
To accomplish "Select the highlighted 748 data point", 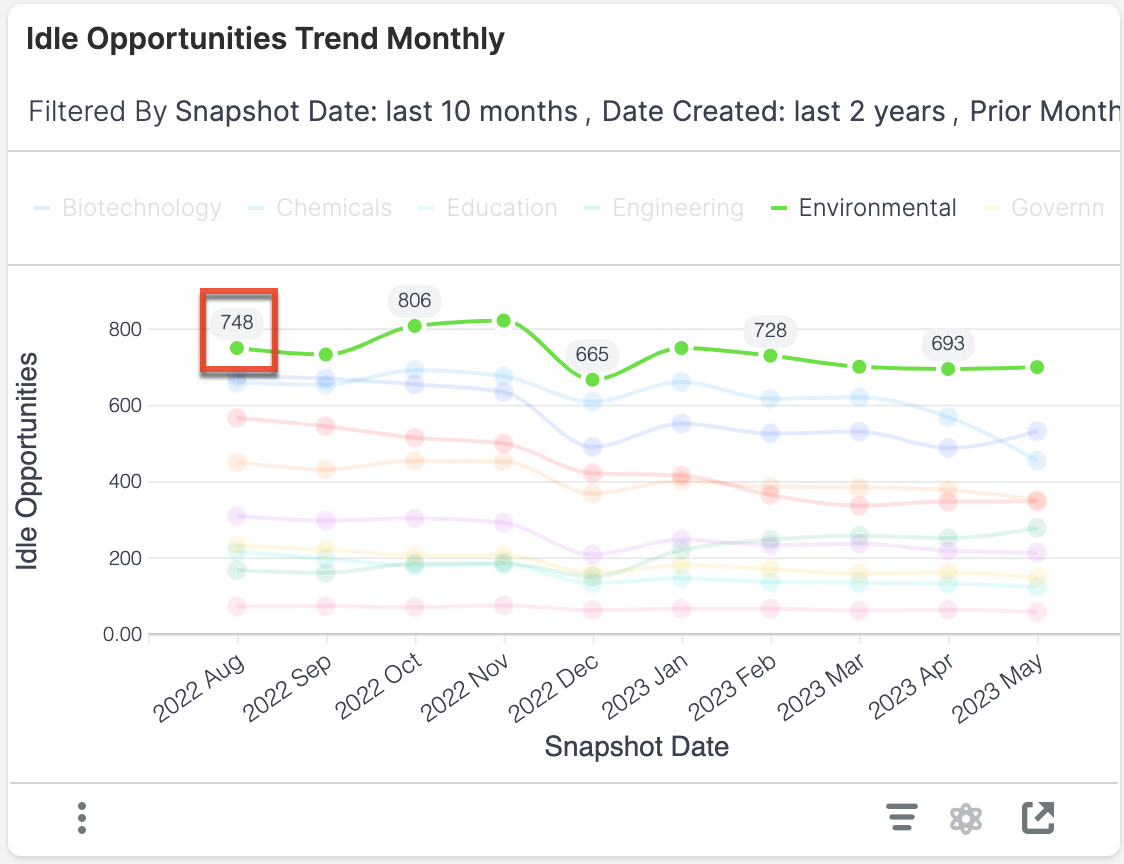I will (239, 347).
